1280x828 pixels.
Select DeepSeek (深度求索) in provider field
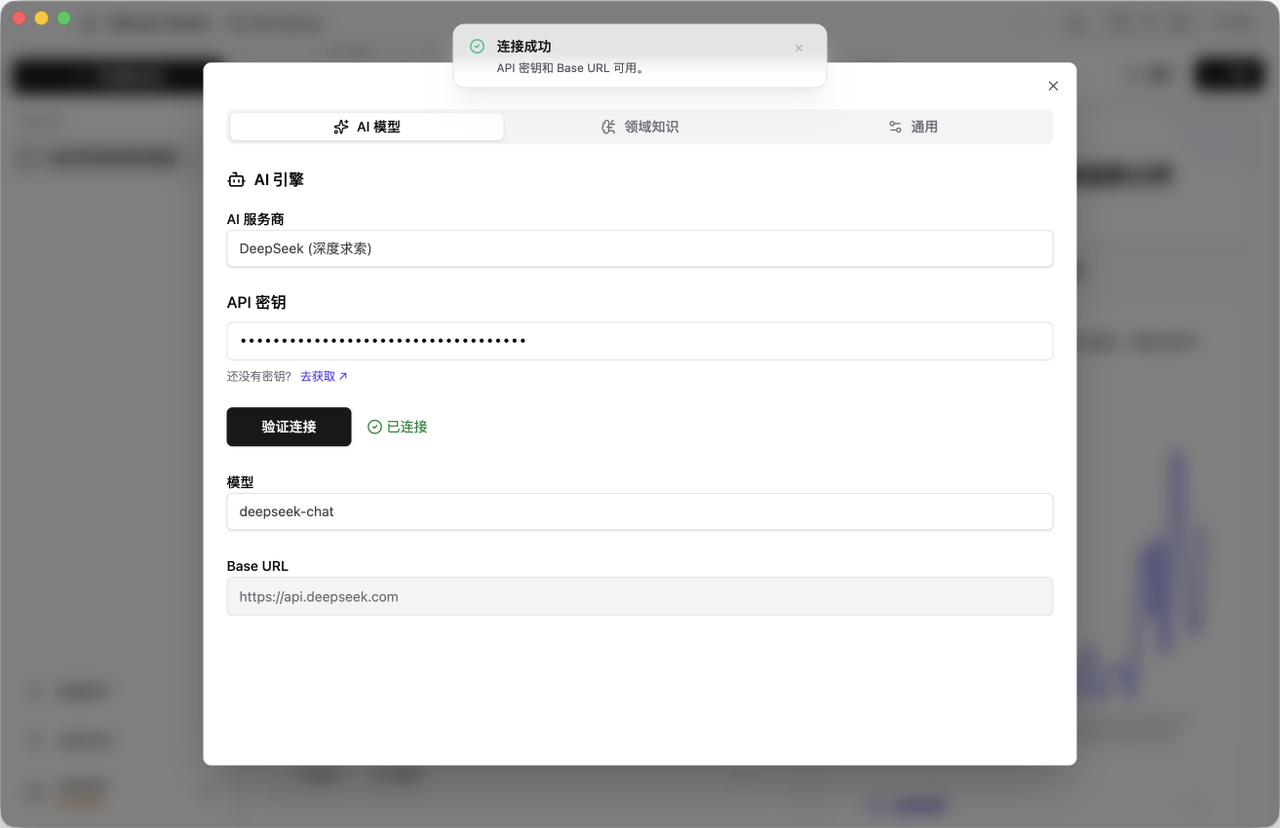[x=640, y=248]
